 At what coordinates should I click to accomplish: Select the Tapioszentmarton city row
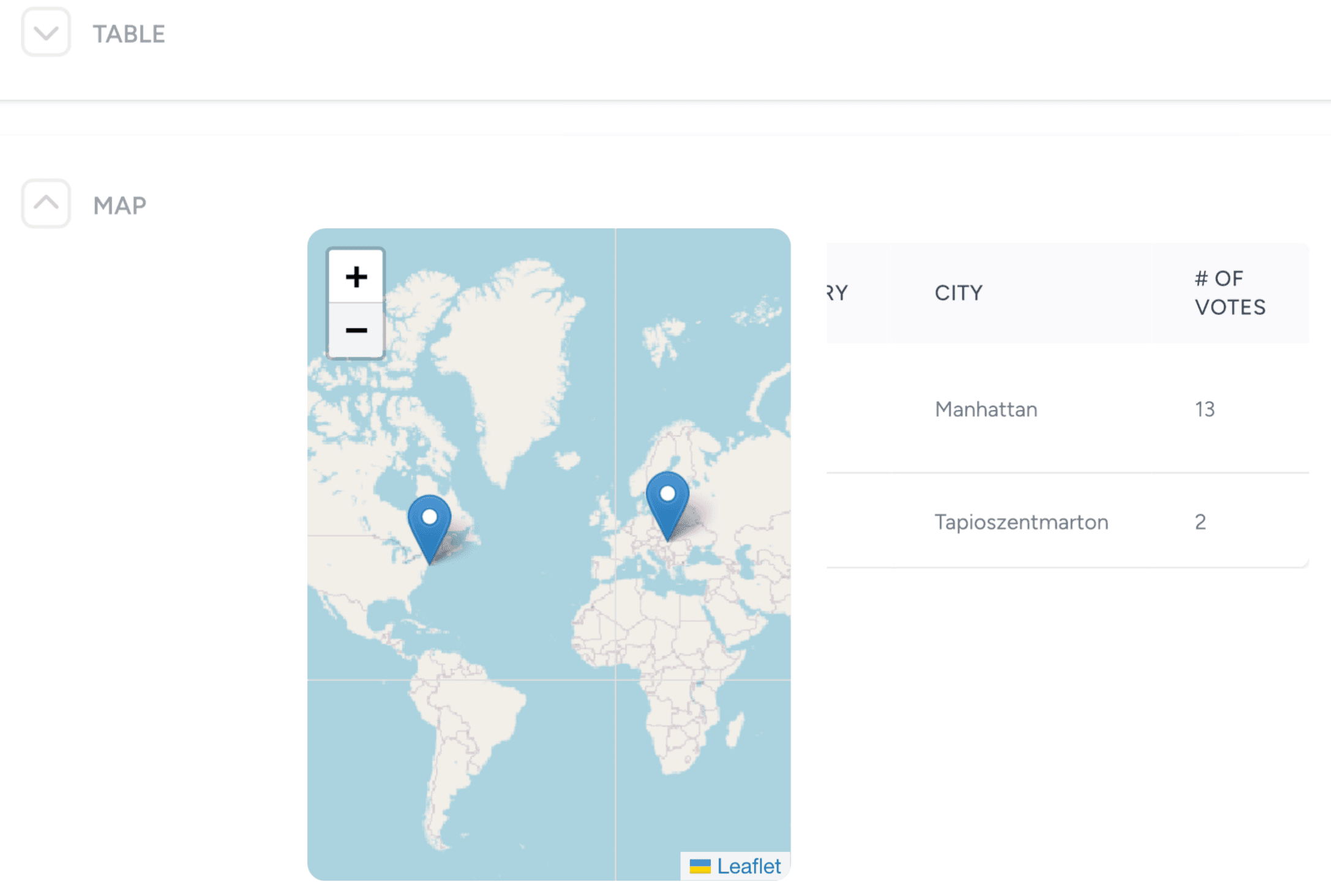pos(1021,521)
